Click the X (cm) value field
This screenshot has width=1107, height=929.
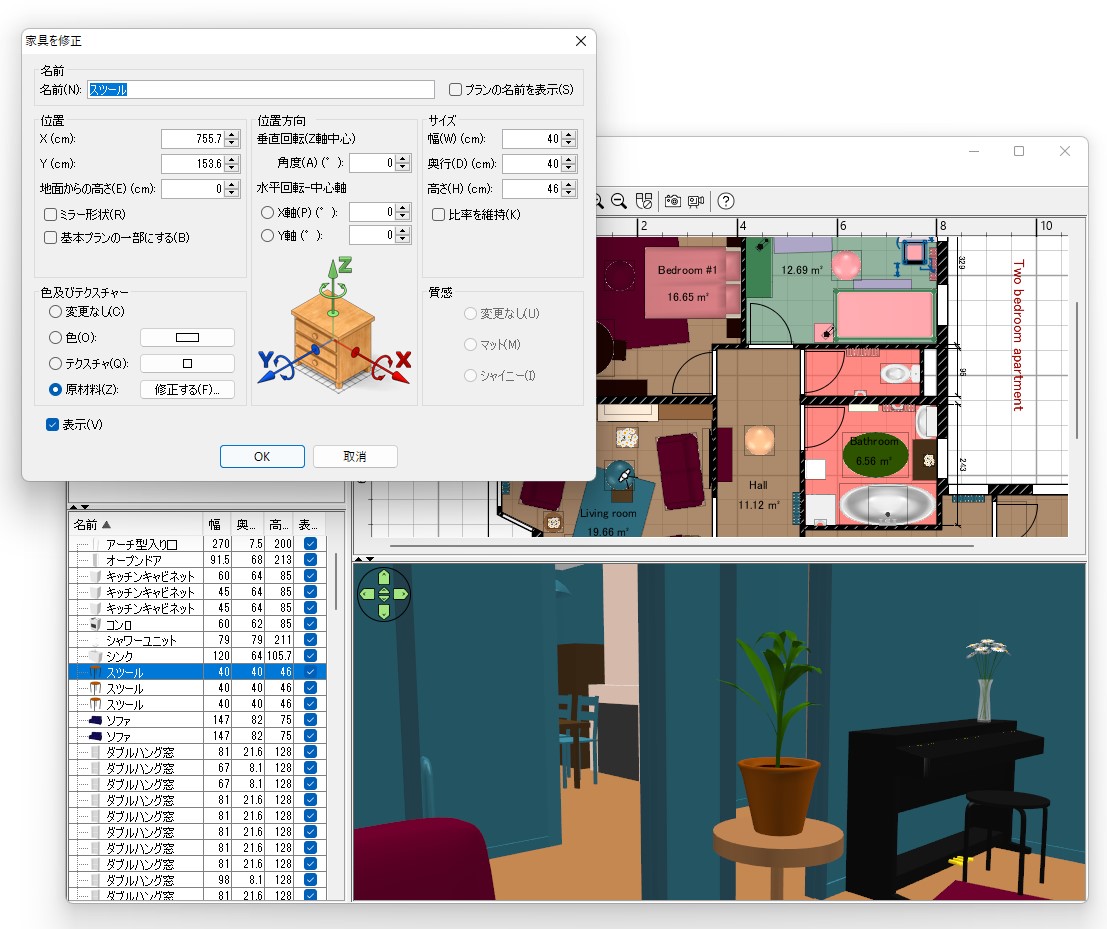[x=192, y=139]
